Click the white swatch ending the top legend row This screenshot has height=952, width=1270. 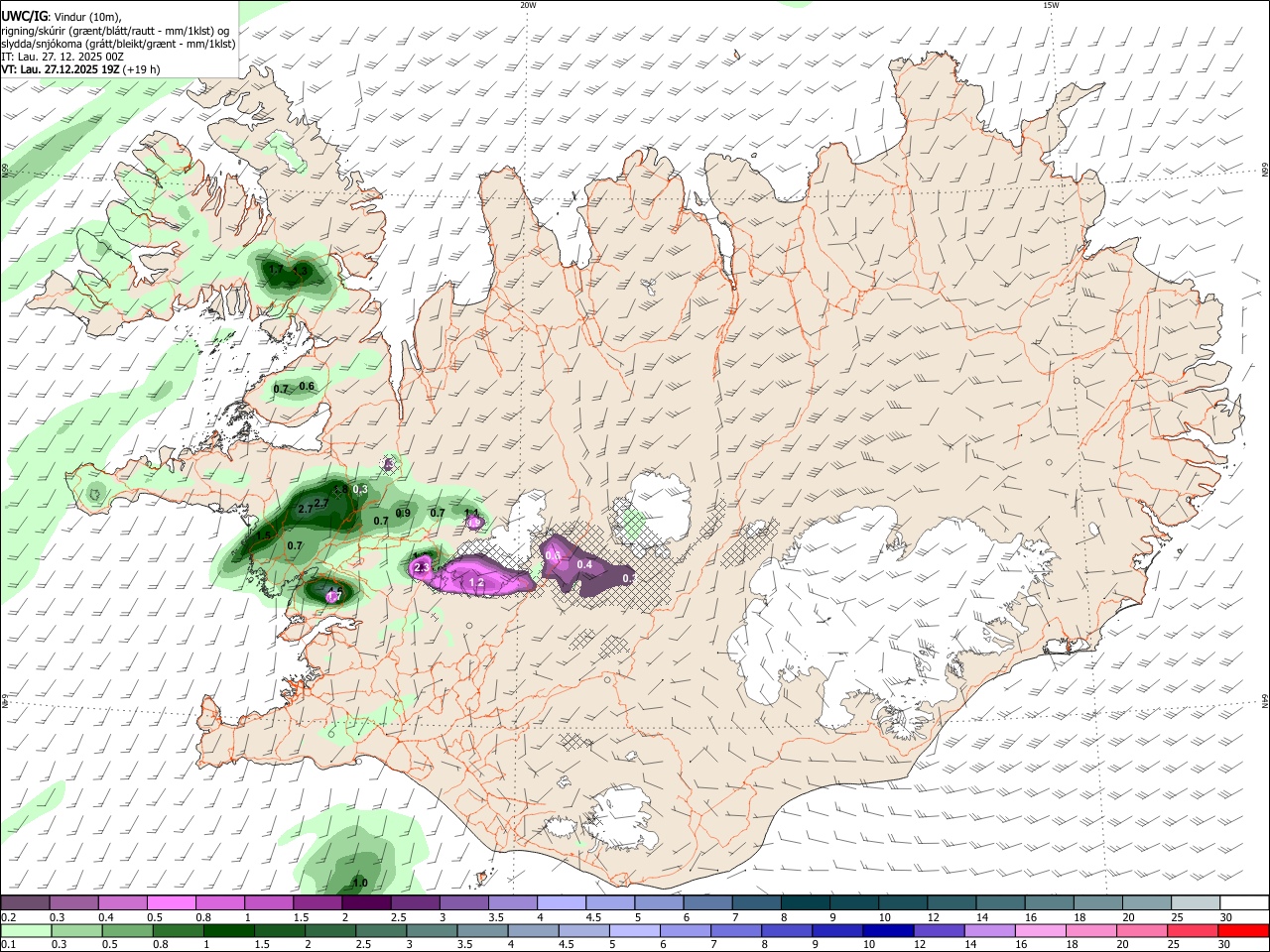point(1245,902)
